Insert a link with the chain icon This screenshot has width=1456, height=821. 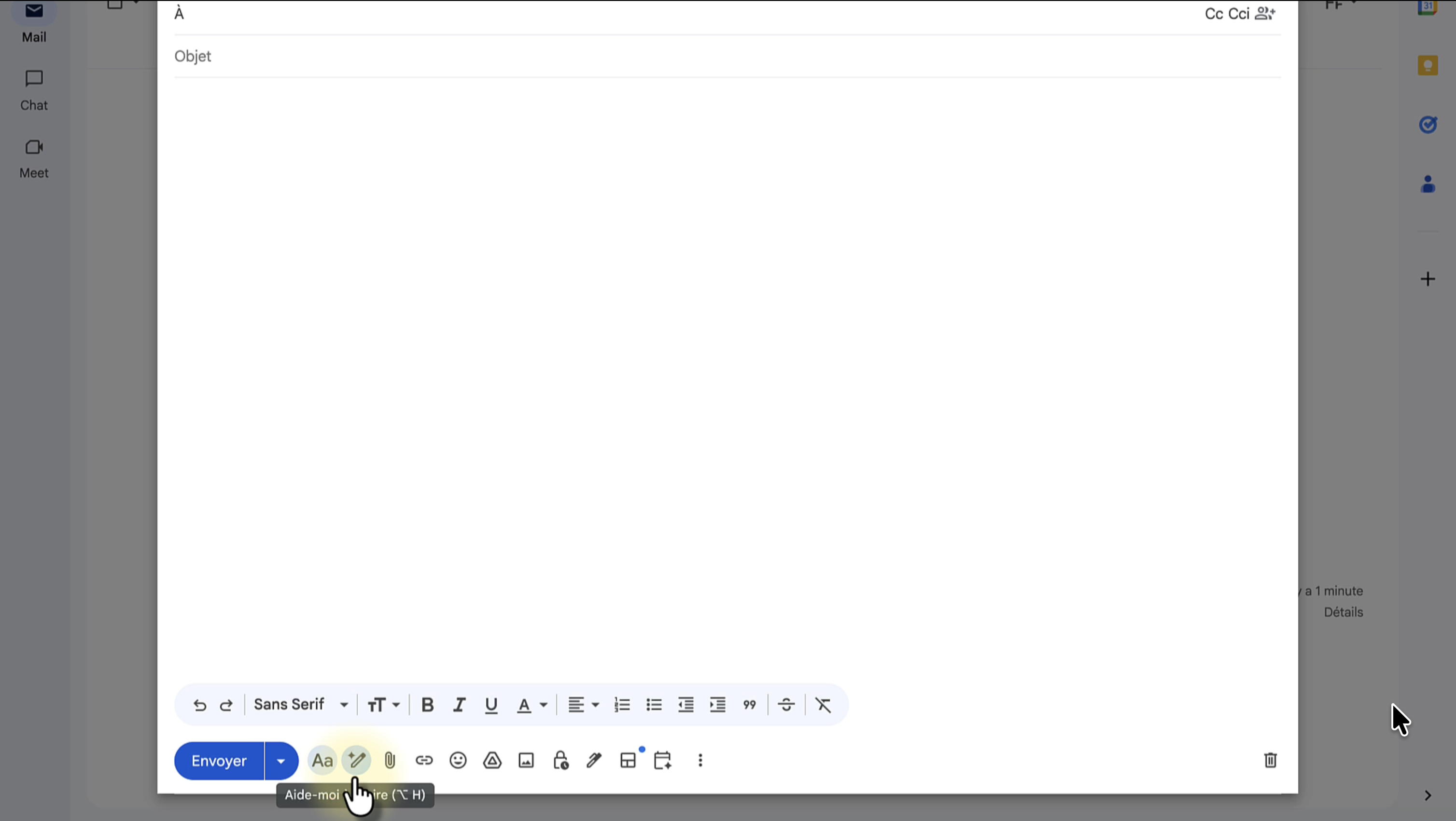[424, 761]
